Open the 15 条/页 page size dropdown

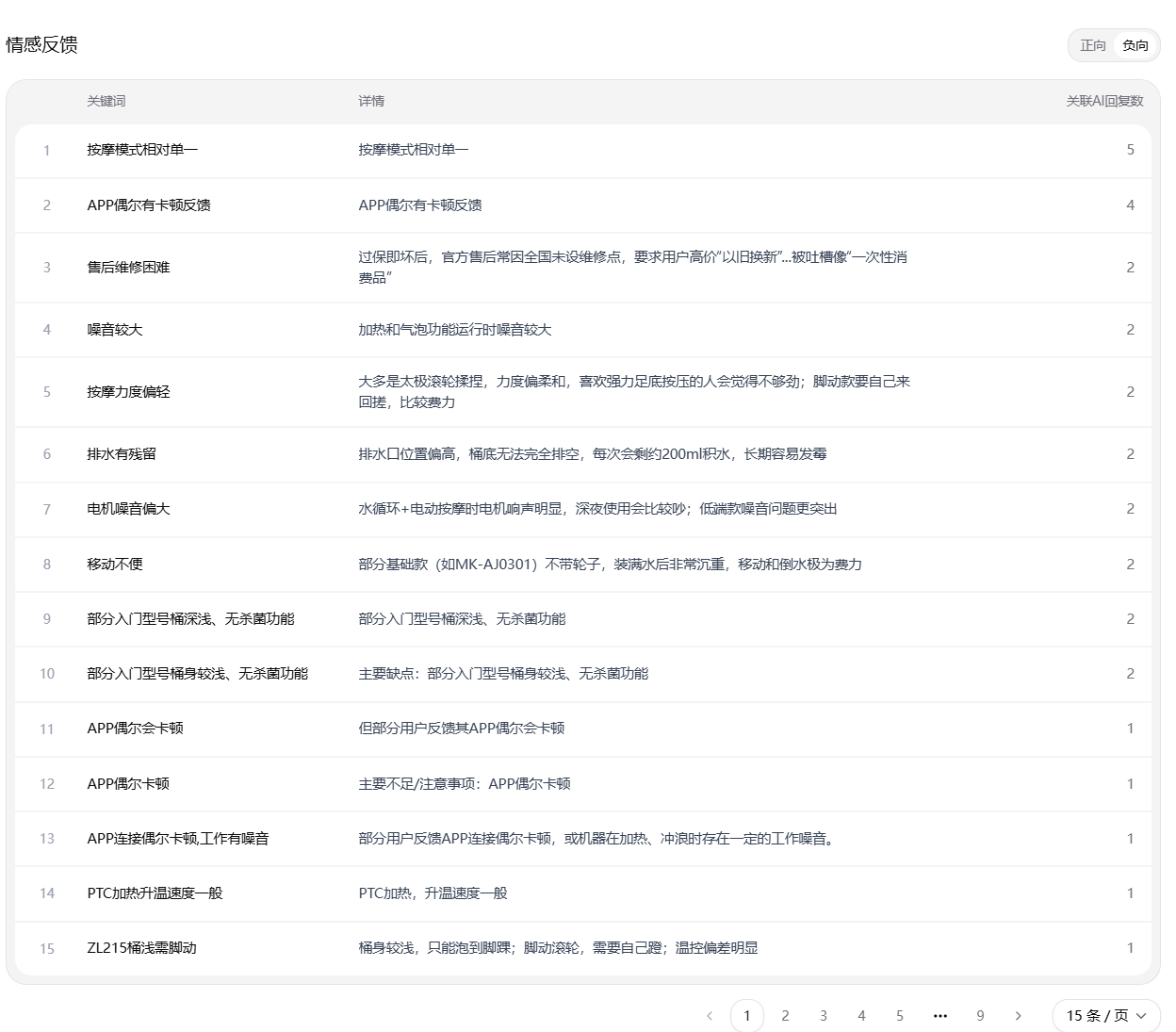[1105, 1015]
